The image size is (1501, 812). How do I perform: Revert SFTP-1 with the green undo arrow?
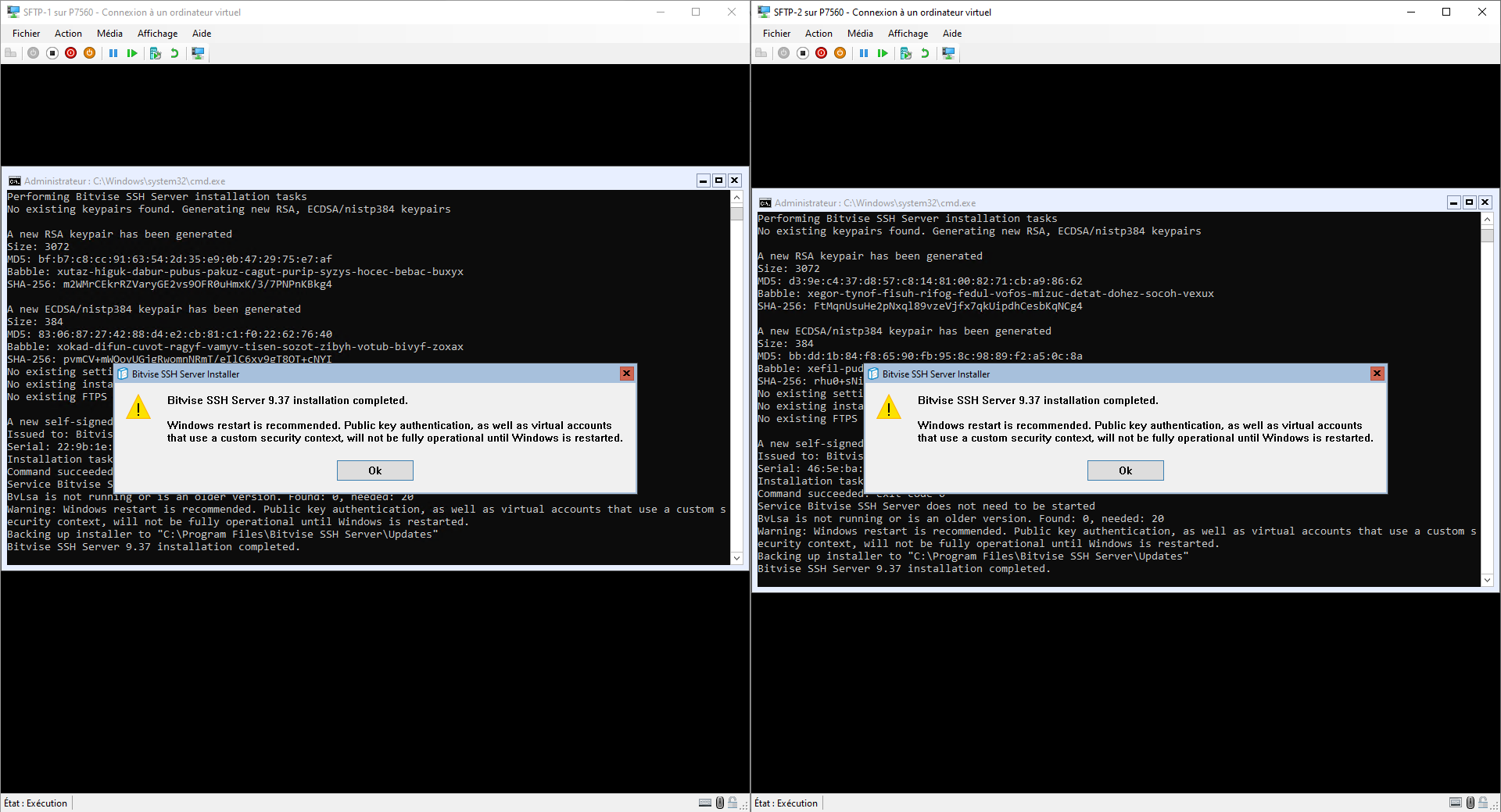[x=174, y=53]
